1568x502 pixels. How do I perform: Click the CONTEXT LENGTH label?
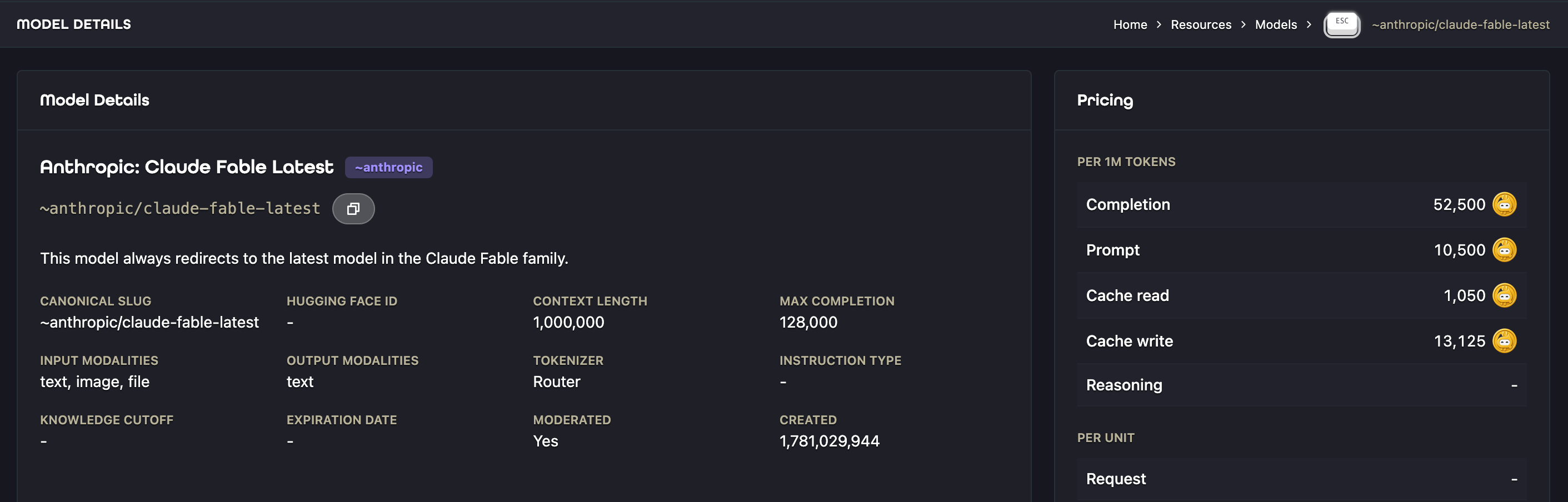[x=590, y=301]
